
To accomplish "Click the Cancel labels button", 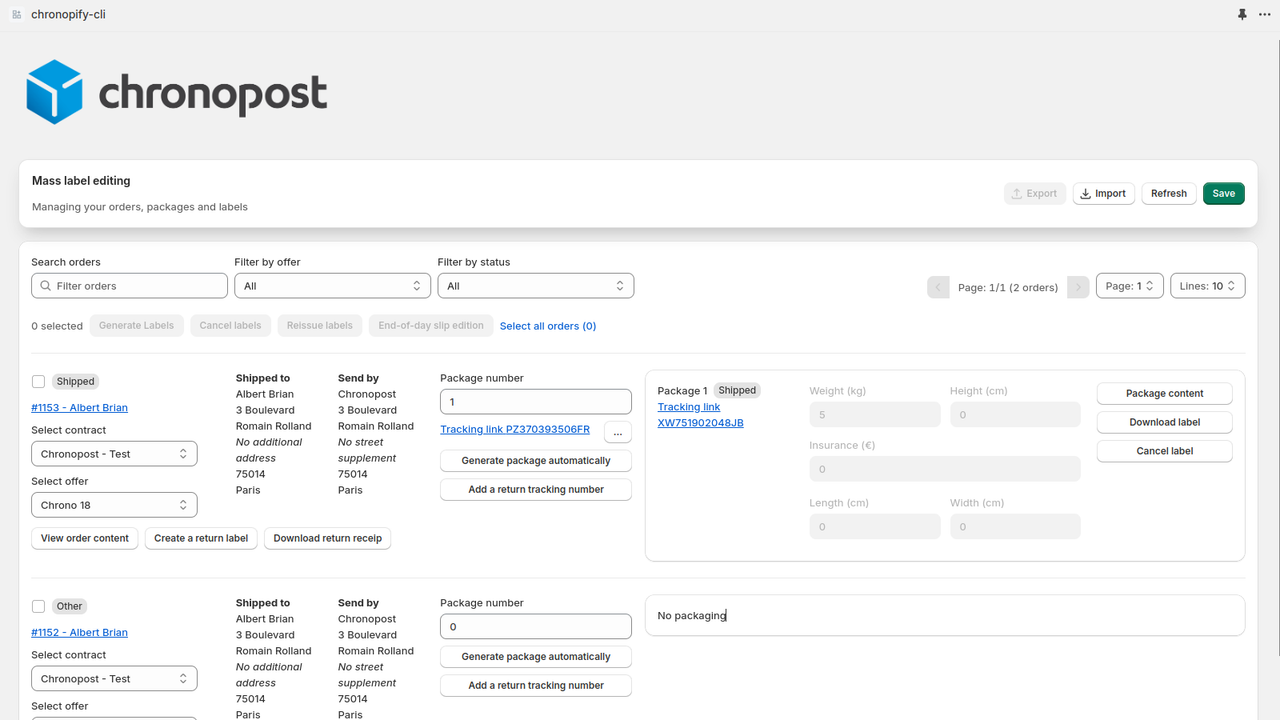I will click(x=230, y=325).
